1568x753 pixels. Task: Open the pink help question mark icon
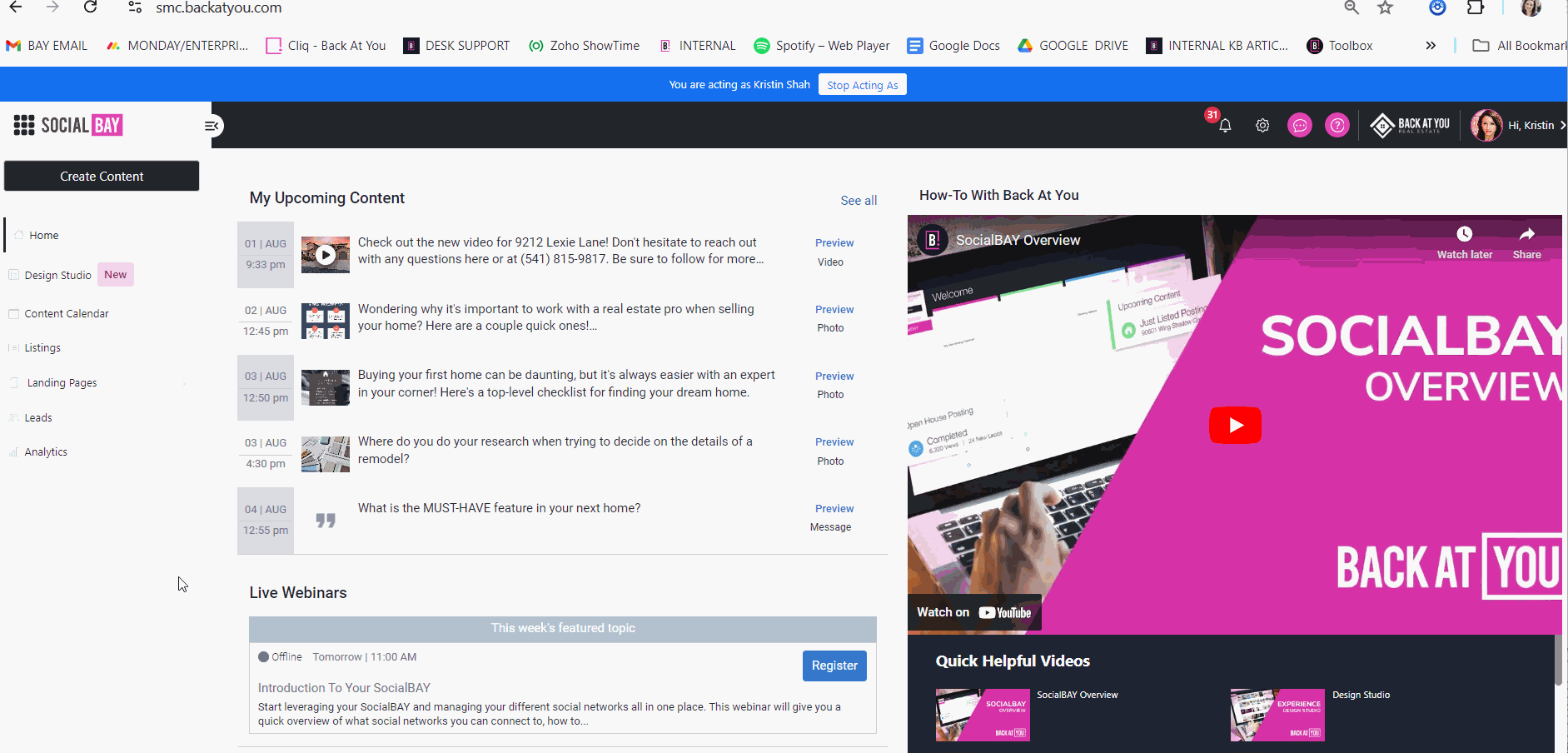[x=1337, y=126]
